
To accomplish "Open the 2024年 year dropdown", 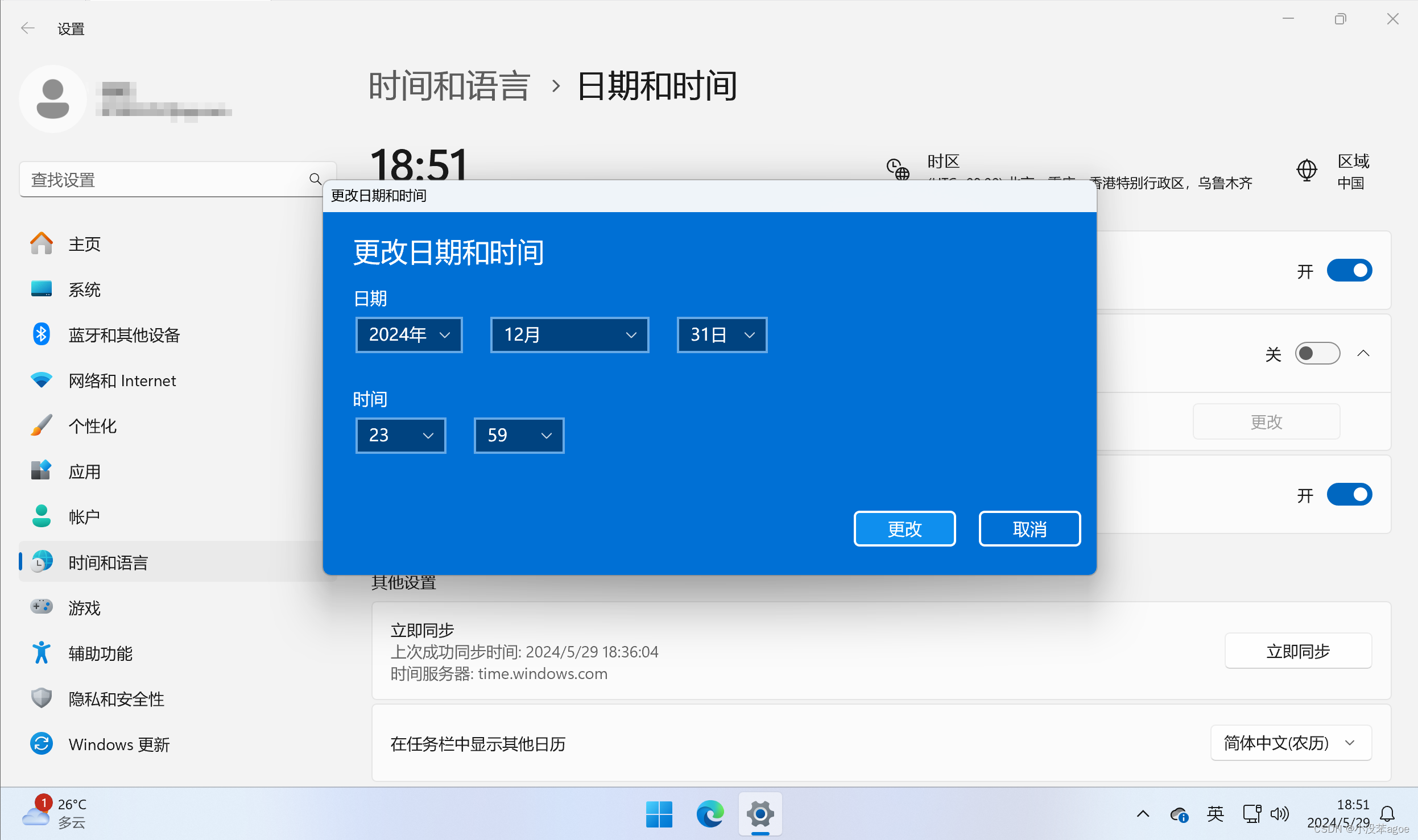I will point(408,335).
